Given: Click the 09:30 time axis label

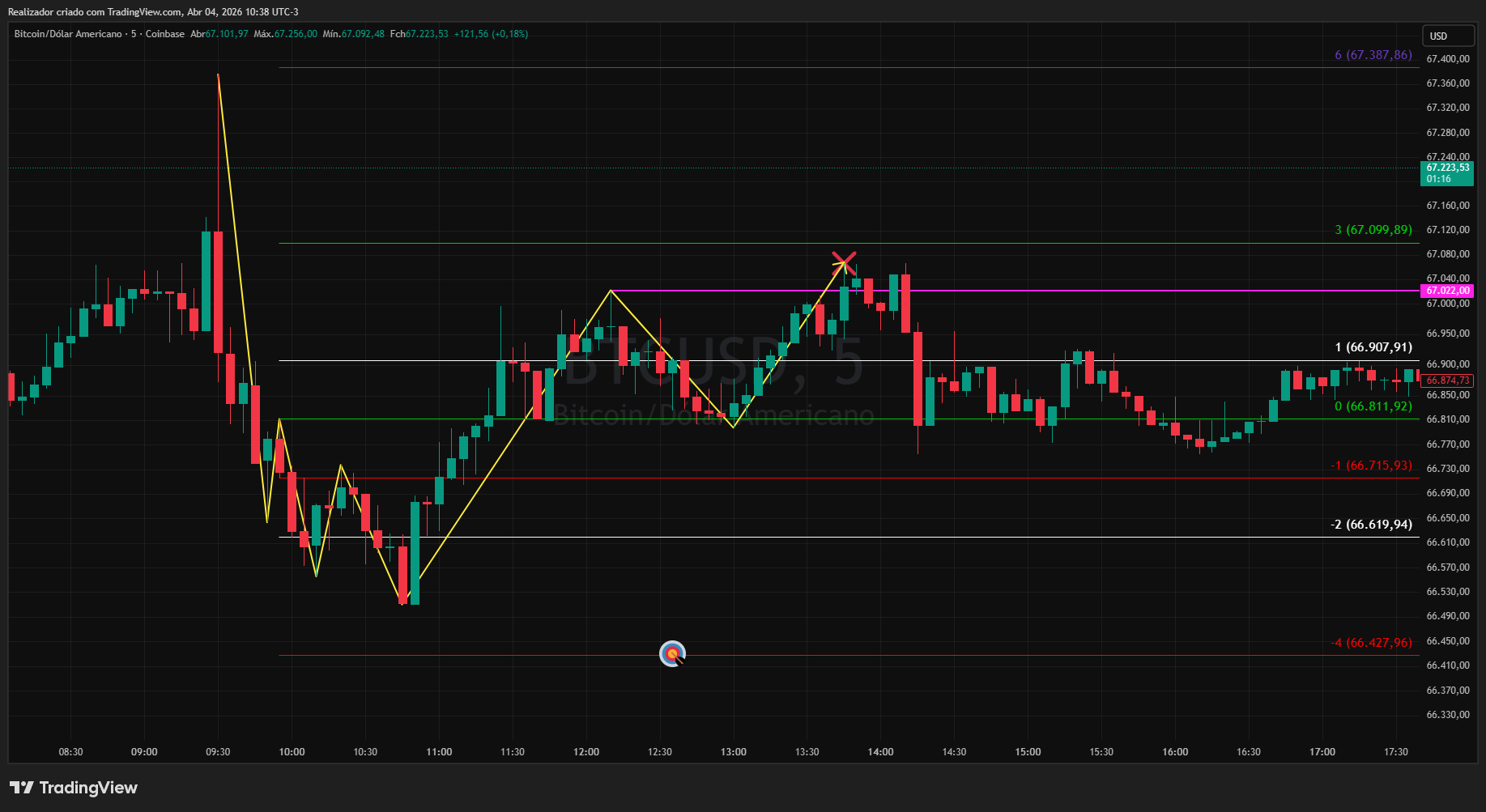Looking at the screenshot, I should (218, 752).
